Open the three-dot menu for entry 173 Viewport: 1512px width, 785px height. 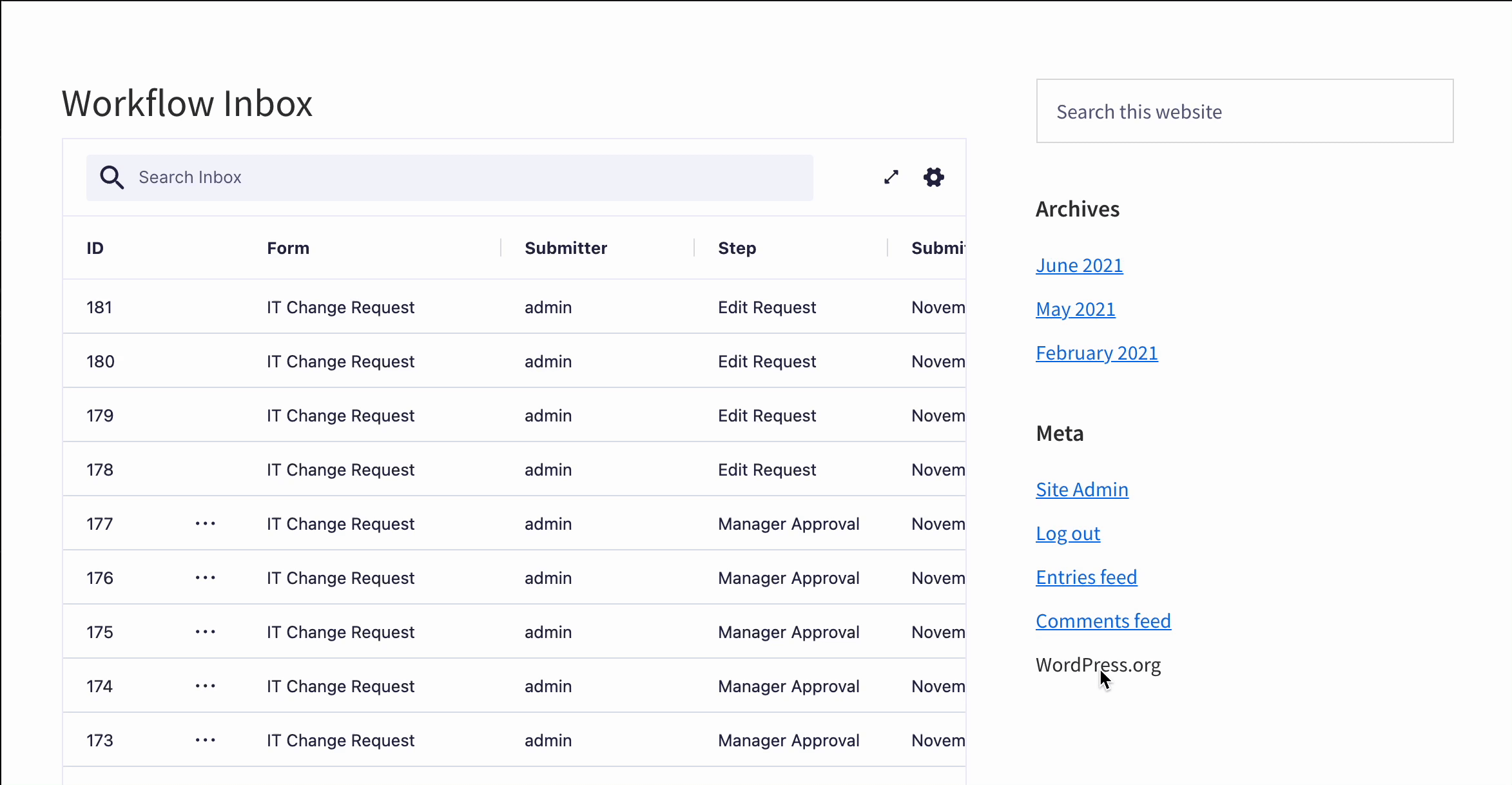tap(206, 740)
